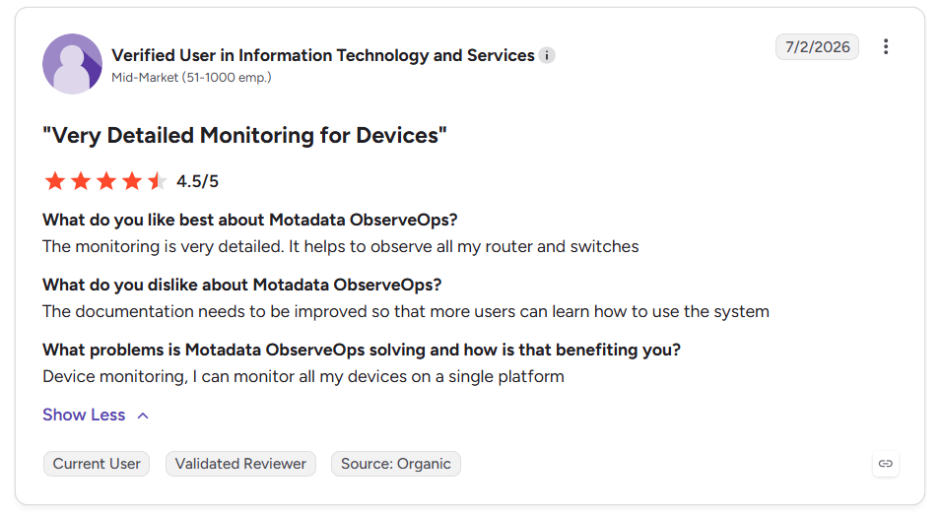The height and width of the screenshot is (514, 936).
Task: Click the second rating star
Action: coord(81,181)
